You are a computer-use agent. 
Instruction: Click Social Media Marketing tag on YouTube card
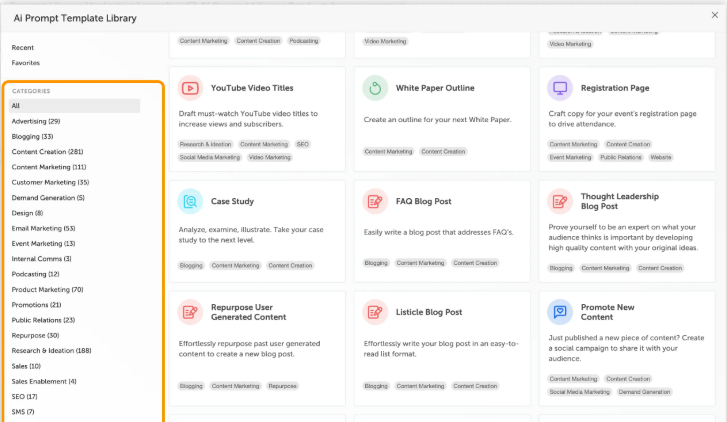coord(210,157)
